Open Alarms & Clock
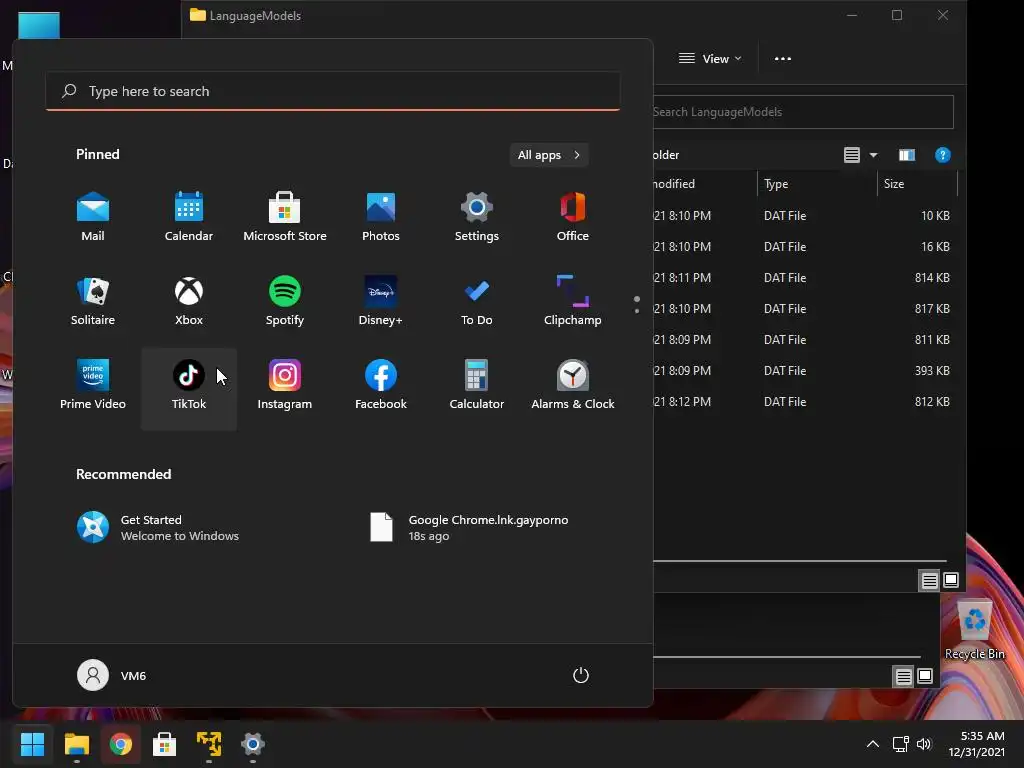This screenshot has width=1024, height=768. [x=573, y=385]
